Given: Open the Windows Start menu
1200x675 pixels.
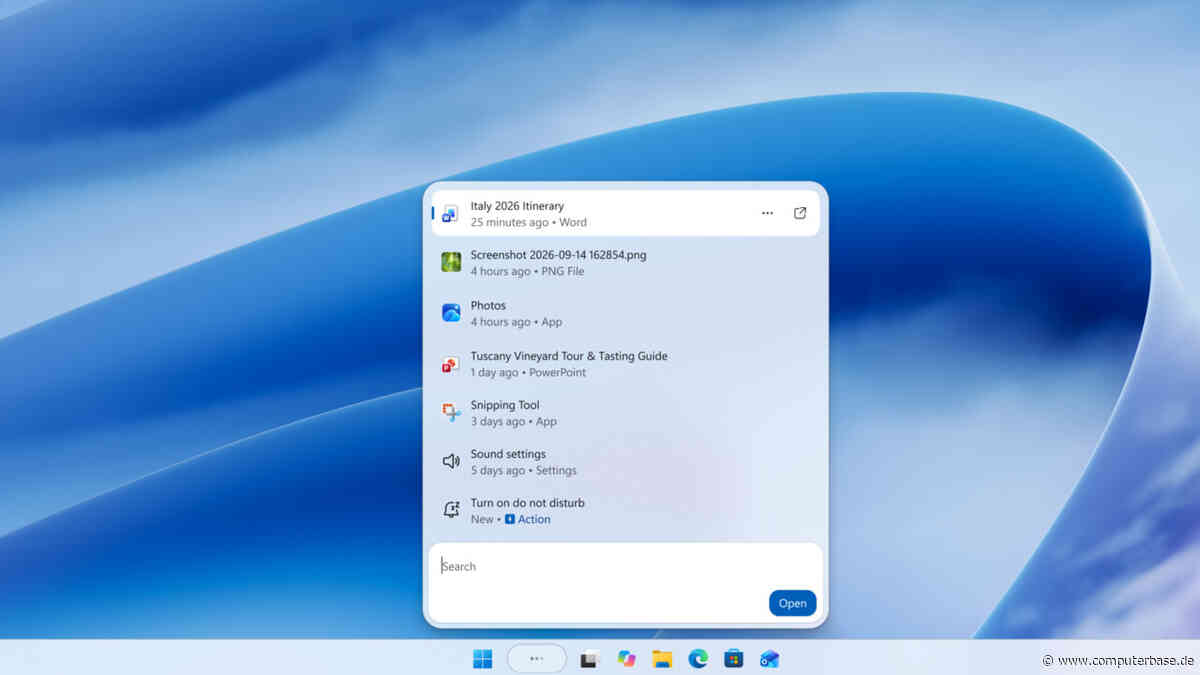Looking at the screenshot, I should click(x=483, y=658).
